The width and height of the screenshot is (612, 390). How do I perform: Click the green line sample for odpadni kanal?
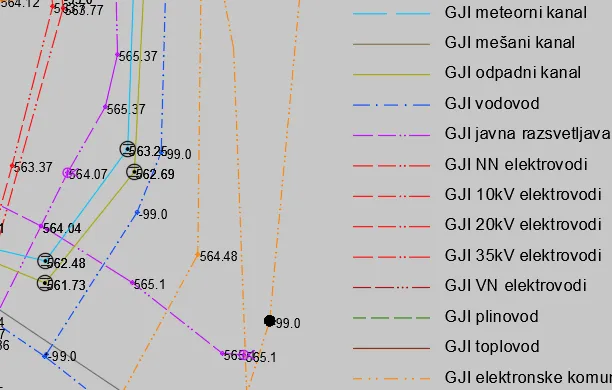tap(391, 74)
